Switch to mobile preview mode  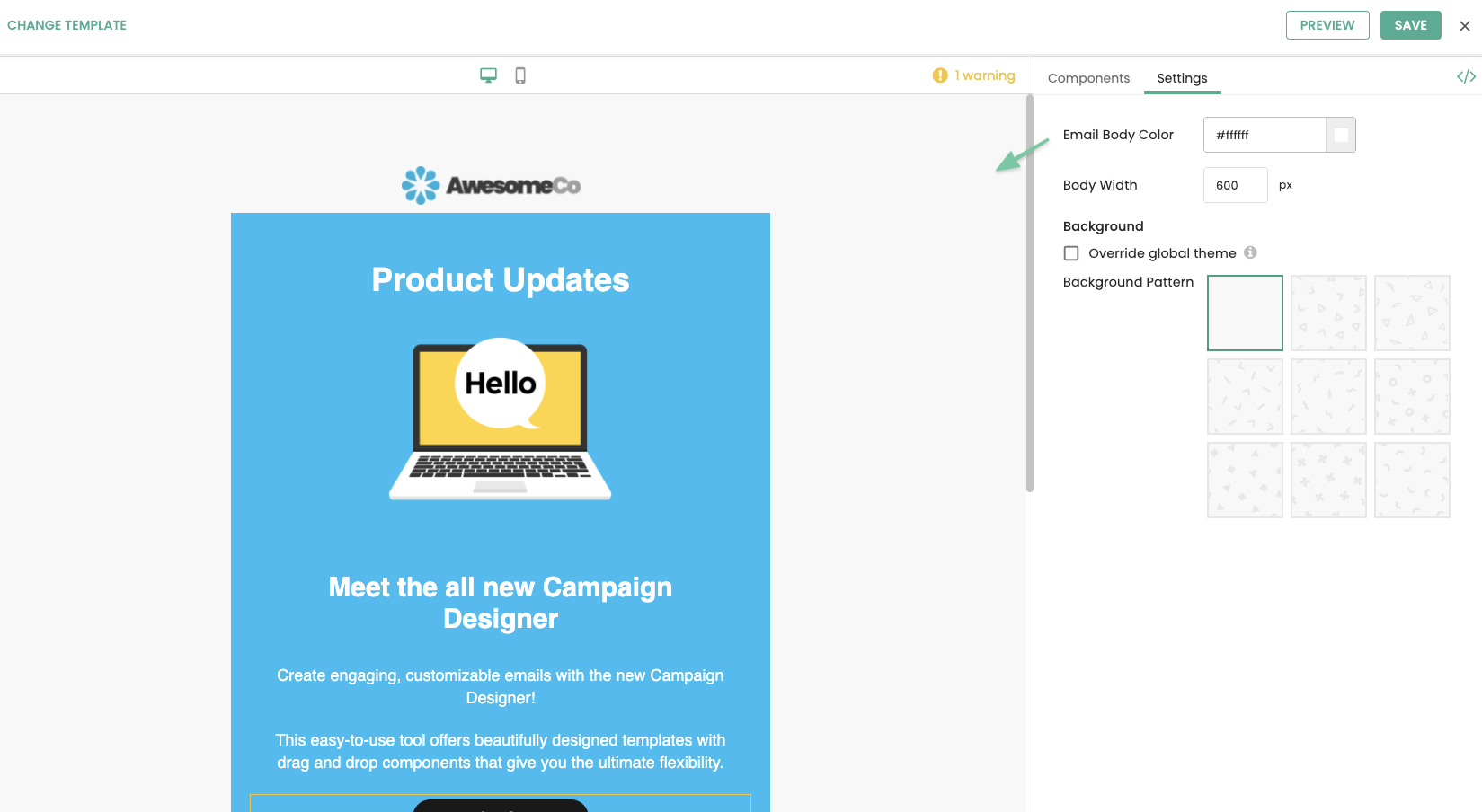coord(520,75)
